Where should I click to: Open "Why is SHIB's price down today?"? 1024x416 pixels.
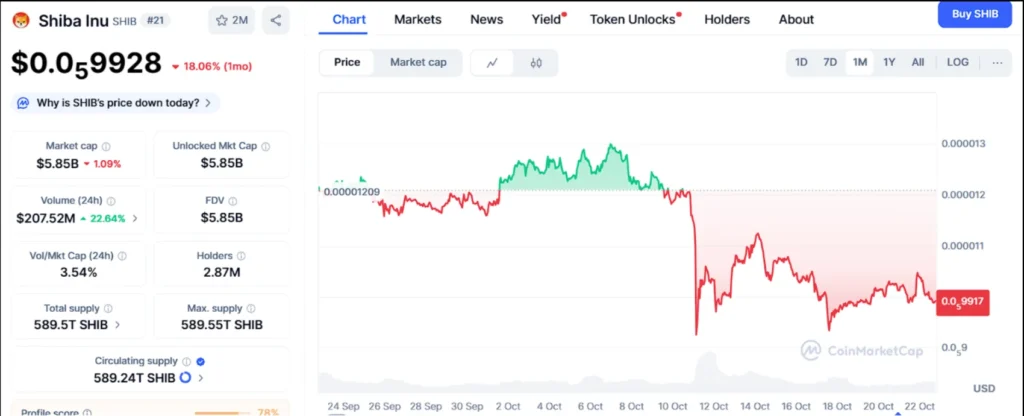click(116, 103)
